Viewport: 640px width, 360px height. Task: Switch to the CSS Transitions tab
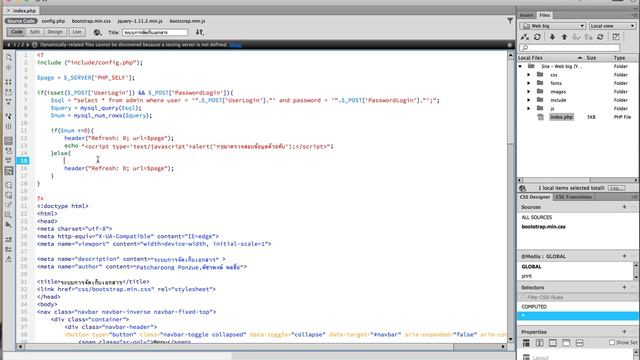tap(573, 197)
